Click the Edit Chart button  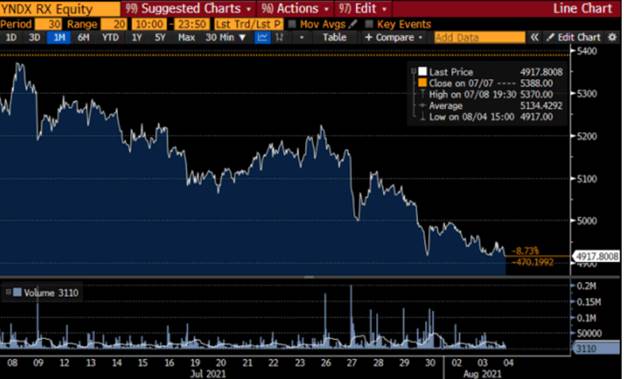(573, 37)
